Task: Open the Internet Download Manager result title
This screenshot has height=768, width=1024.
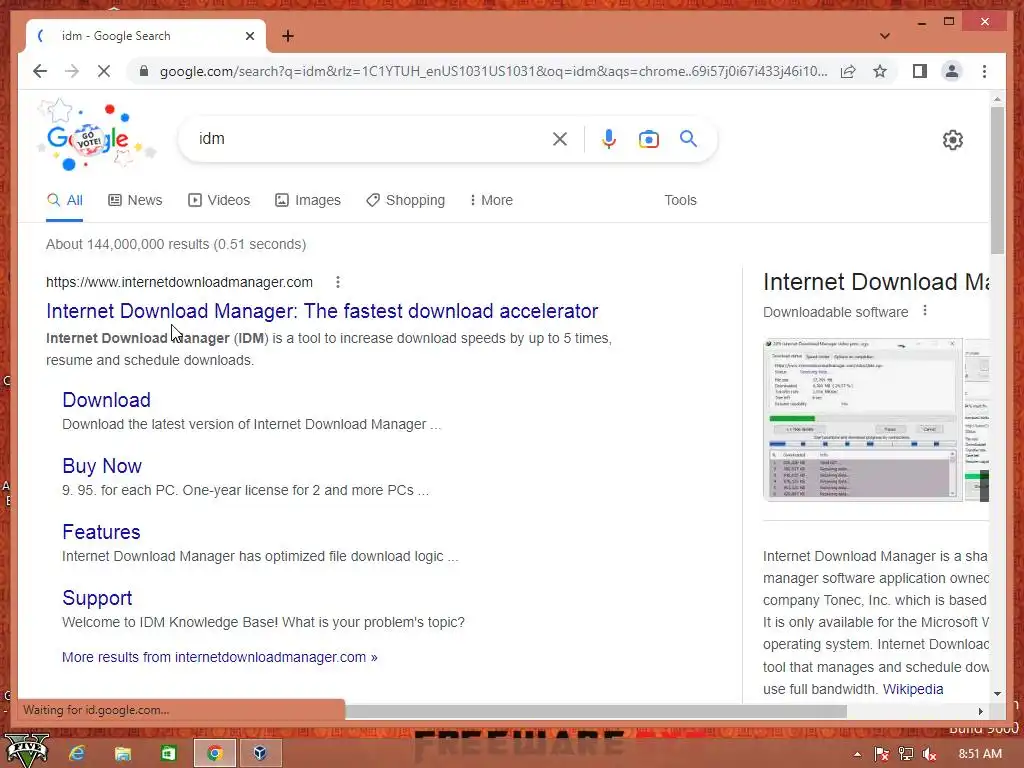Action: point(322,311)
